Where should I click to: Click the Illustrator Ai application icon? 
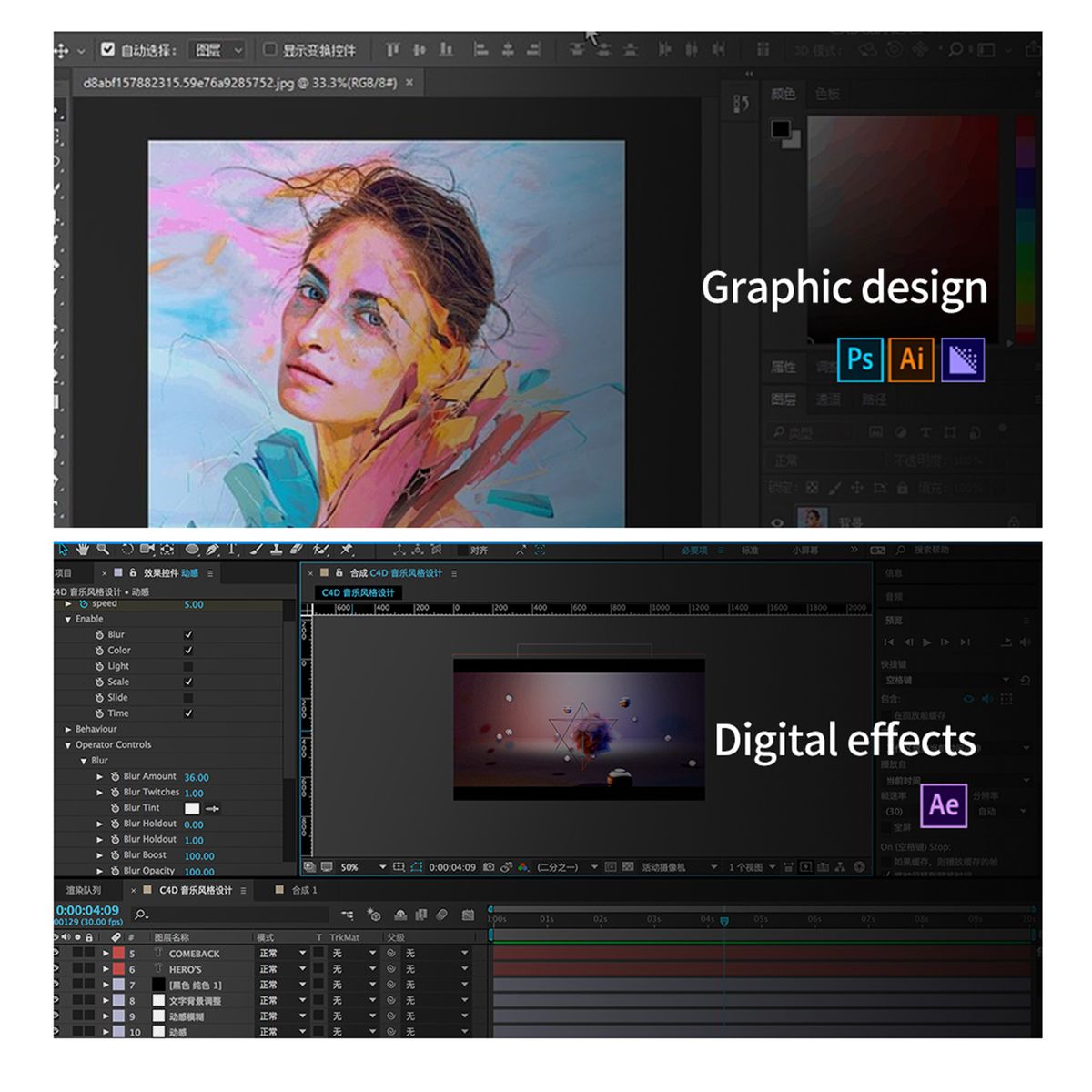(x=911, y=359)
